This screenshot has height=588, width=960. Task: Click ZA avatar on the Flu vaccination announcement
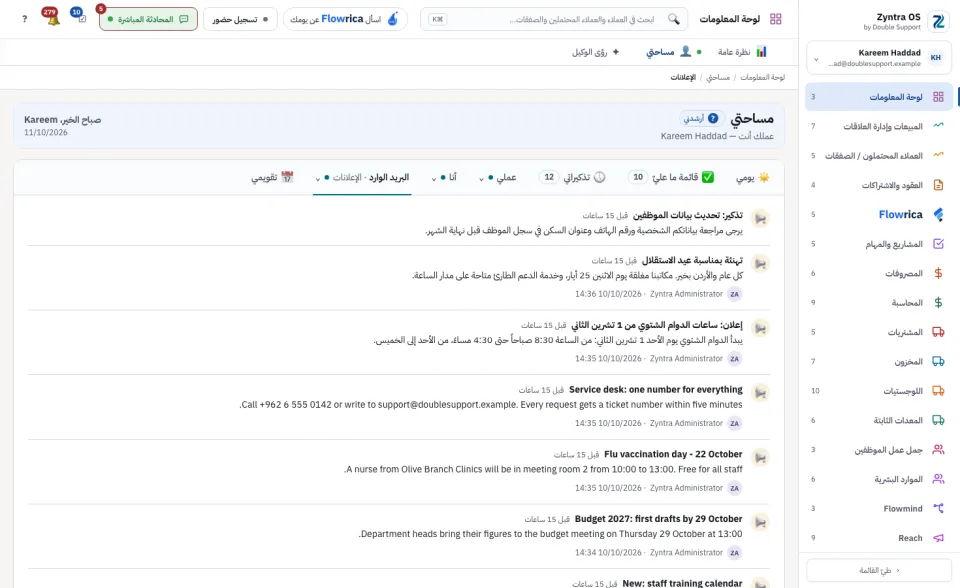734,488
